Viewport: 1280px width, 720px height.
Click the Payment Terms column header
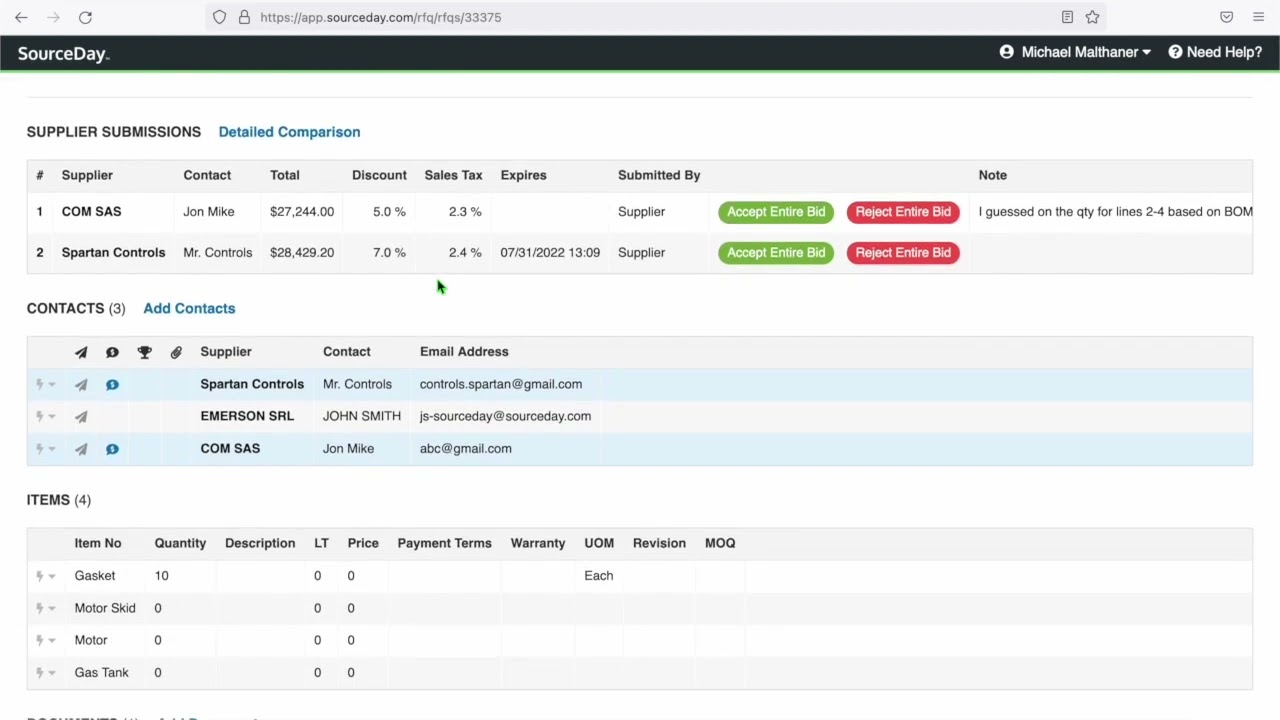[x=444, y=543]
